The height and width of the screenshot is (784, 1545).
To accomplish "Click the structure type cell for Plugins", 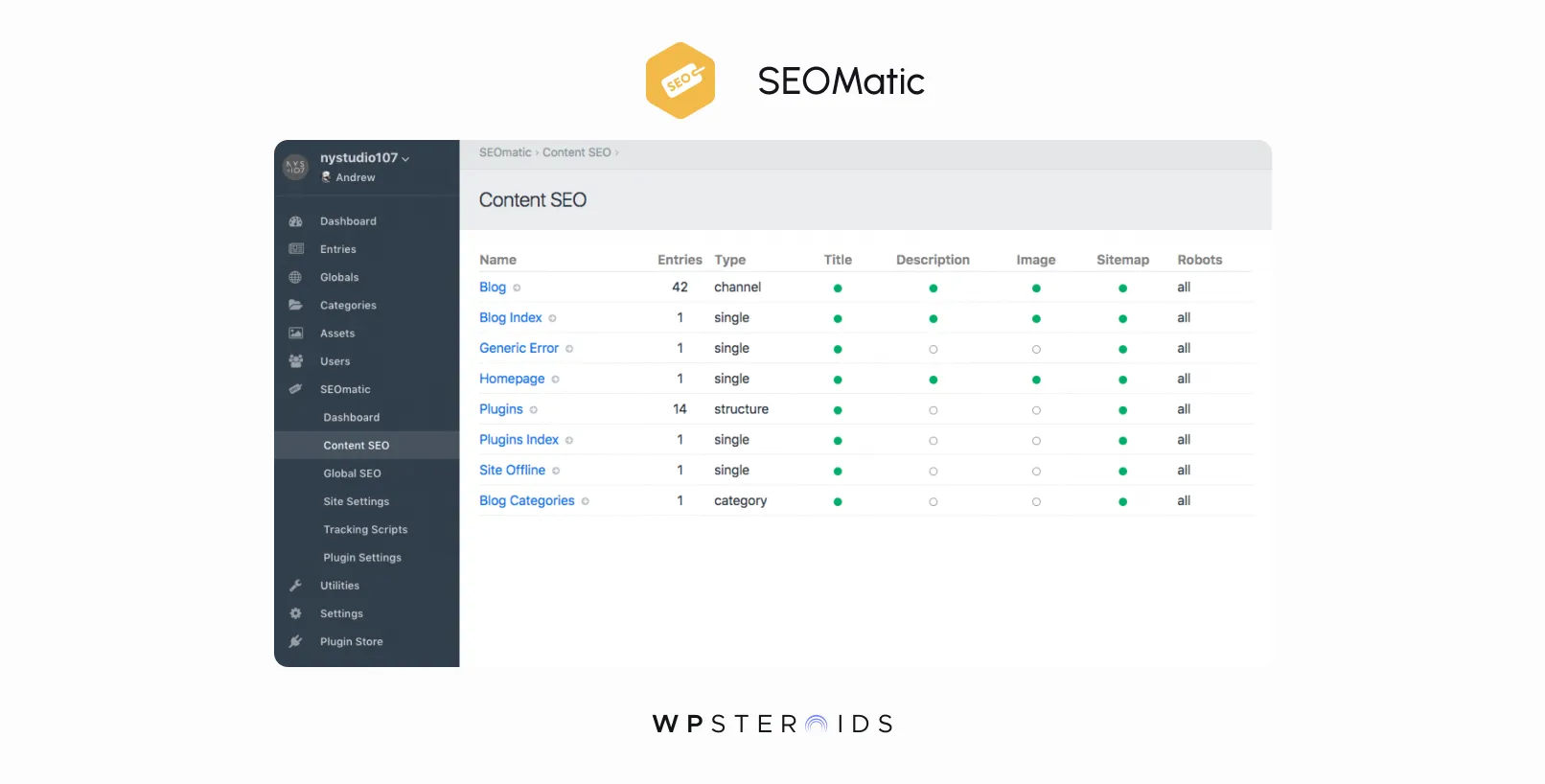I will pyautogui.click(x=741, y=409).
